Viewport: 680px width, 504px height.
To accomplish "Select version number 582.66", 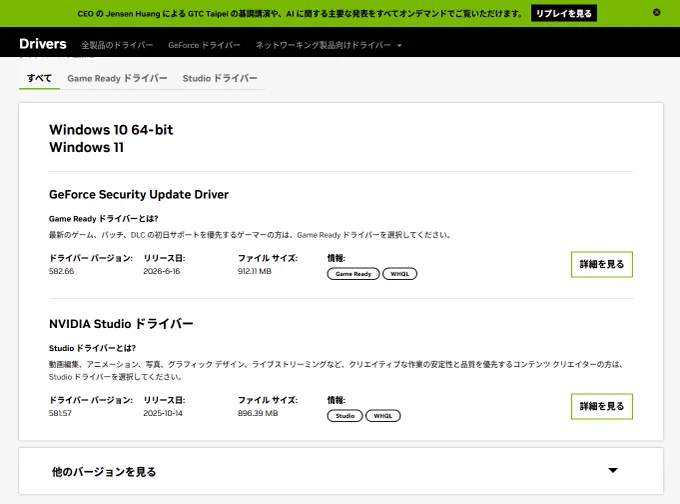I will 61,271.
